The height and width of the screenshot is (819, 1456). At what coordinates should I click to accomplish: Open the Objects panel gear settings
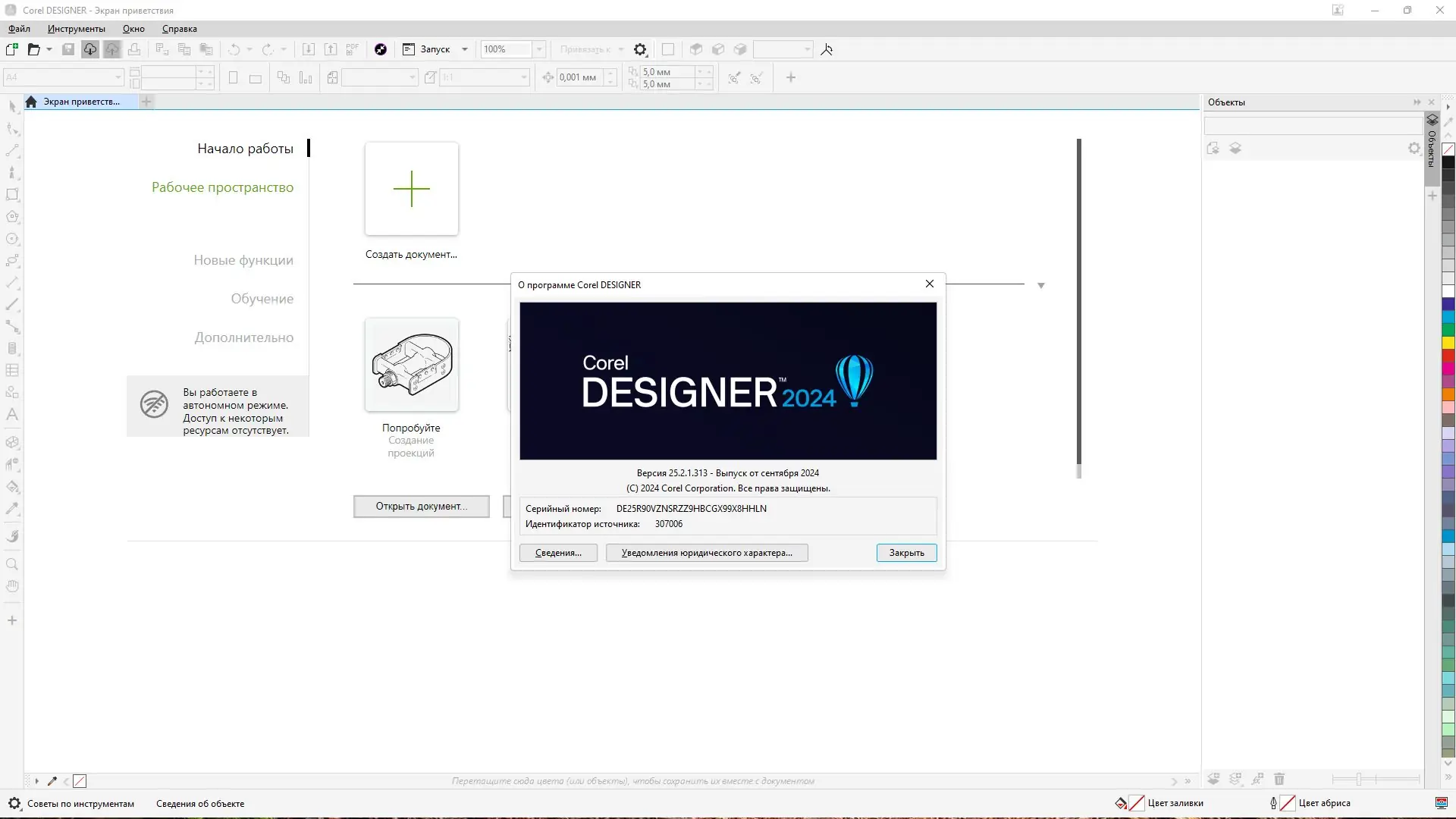[x=1414, y=149]
